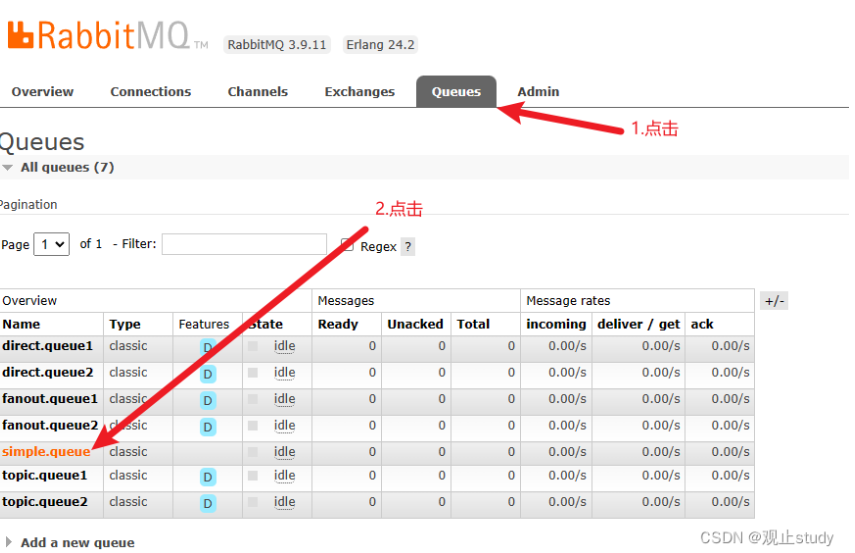Screen dimensions: 855x553
Task: Click the D feature badge for topic.queue2
Action: click(x=208, y=503)
